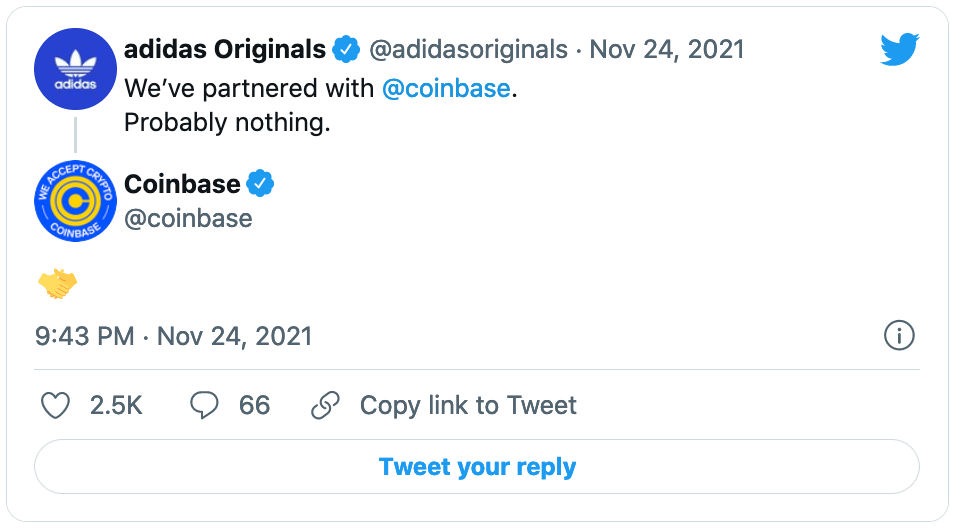Like the tweet with heart icon
The image size is (954, 529).
point(55,405)
